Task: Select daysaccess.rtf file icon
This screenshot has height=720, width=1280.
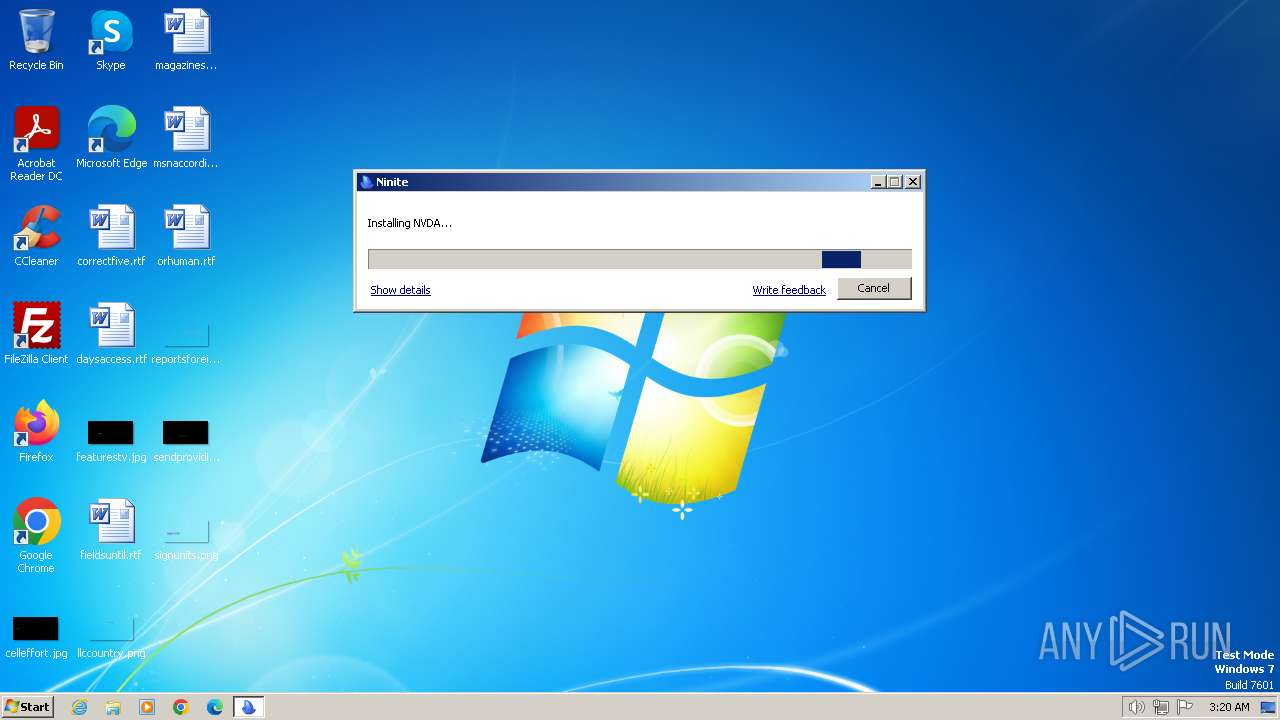Action: click(x=111, y=334)
